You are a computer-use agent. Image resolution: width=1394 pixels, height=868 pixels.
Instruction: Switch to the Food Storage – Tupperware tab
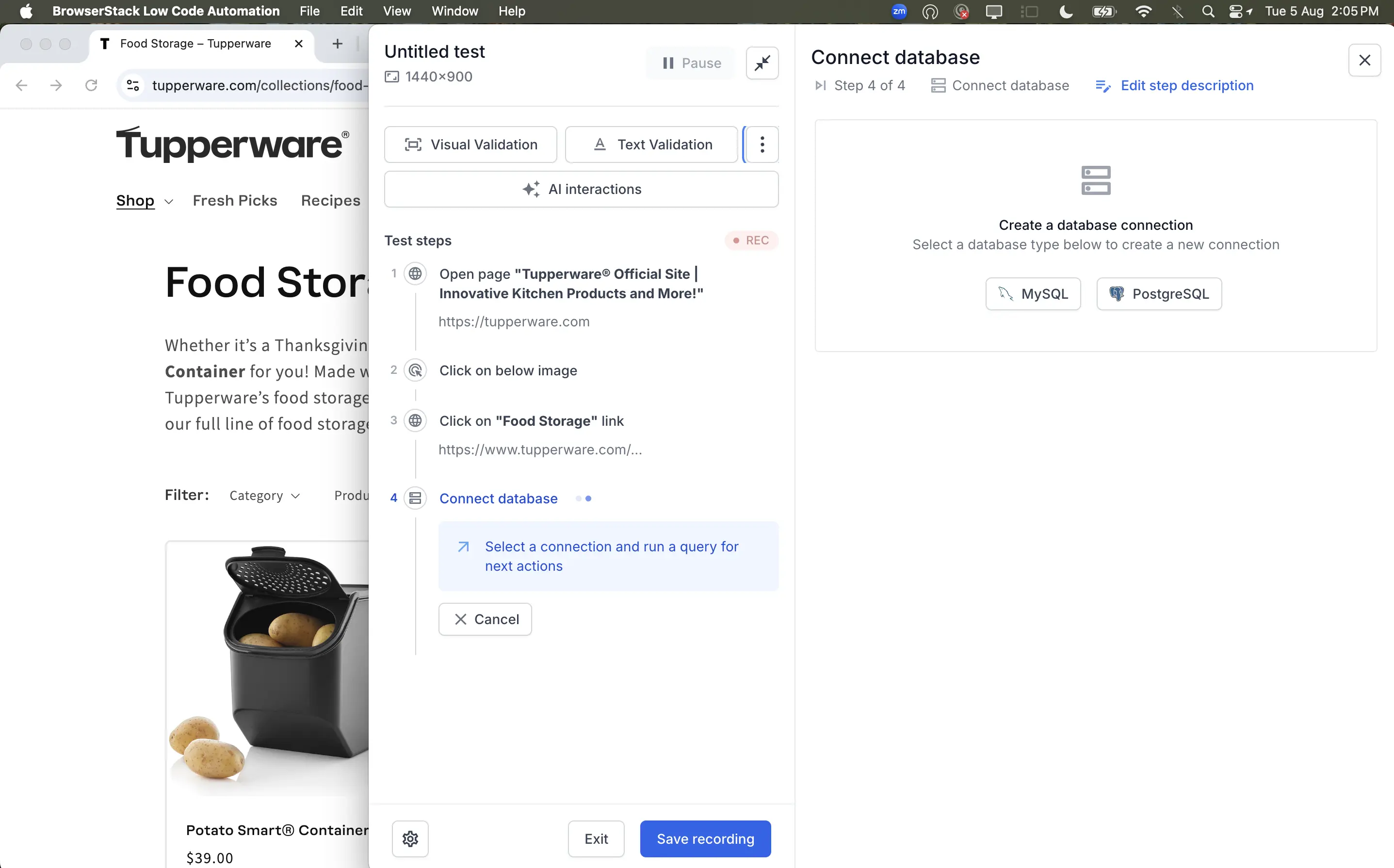click(x=195, y=44)
